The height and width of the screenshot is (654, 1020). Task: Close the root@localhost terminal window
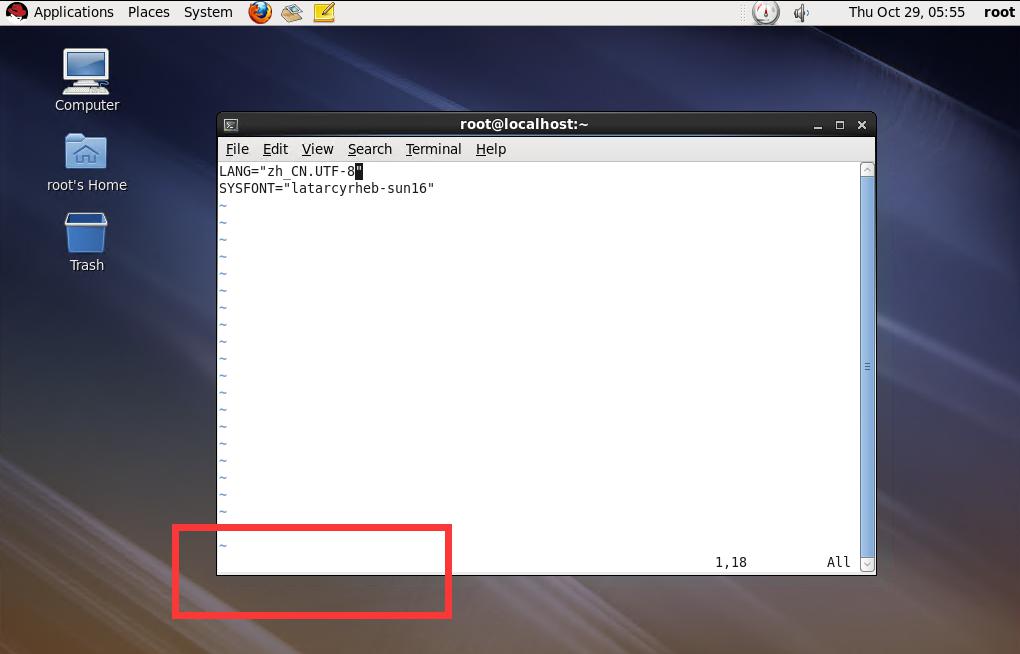point(862,125)
